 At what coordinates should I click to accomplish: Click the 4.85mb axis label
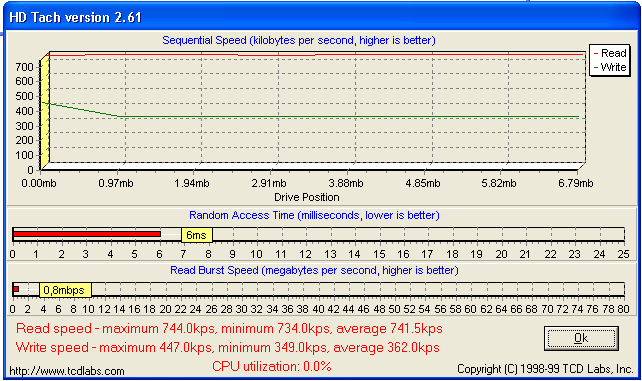coord(423,183)
